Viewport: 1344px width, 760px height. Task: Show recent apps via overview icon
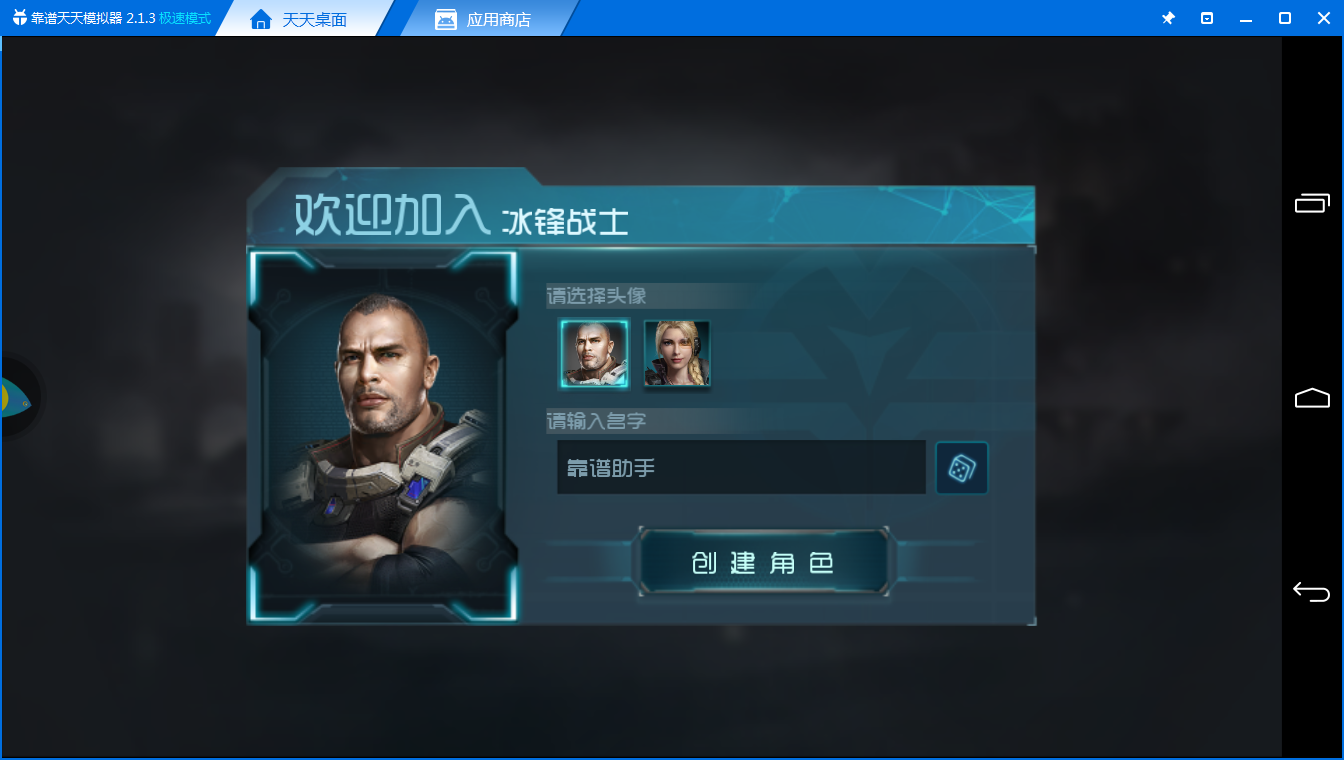pyautogui.click(x=1312, y=203)
